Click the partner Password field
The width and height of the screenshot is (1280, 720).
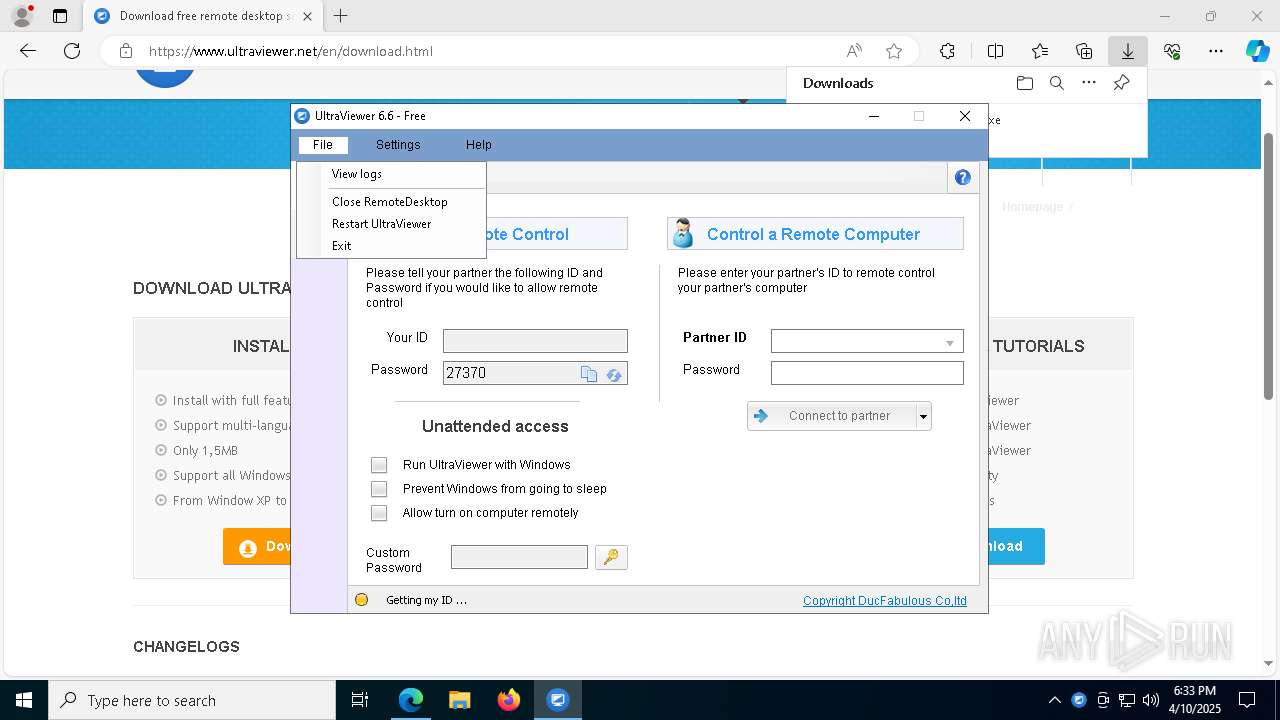click(867, 373)
